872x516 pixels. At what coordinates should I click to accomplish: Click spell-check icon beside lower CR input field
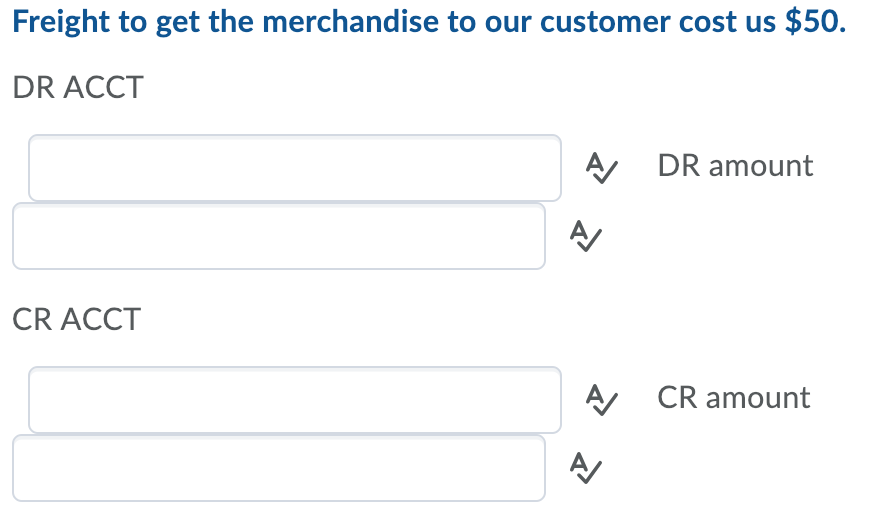pyautogui.click(x=585, y=467)
